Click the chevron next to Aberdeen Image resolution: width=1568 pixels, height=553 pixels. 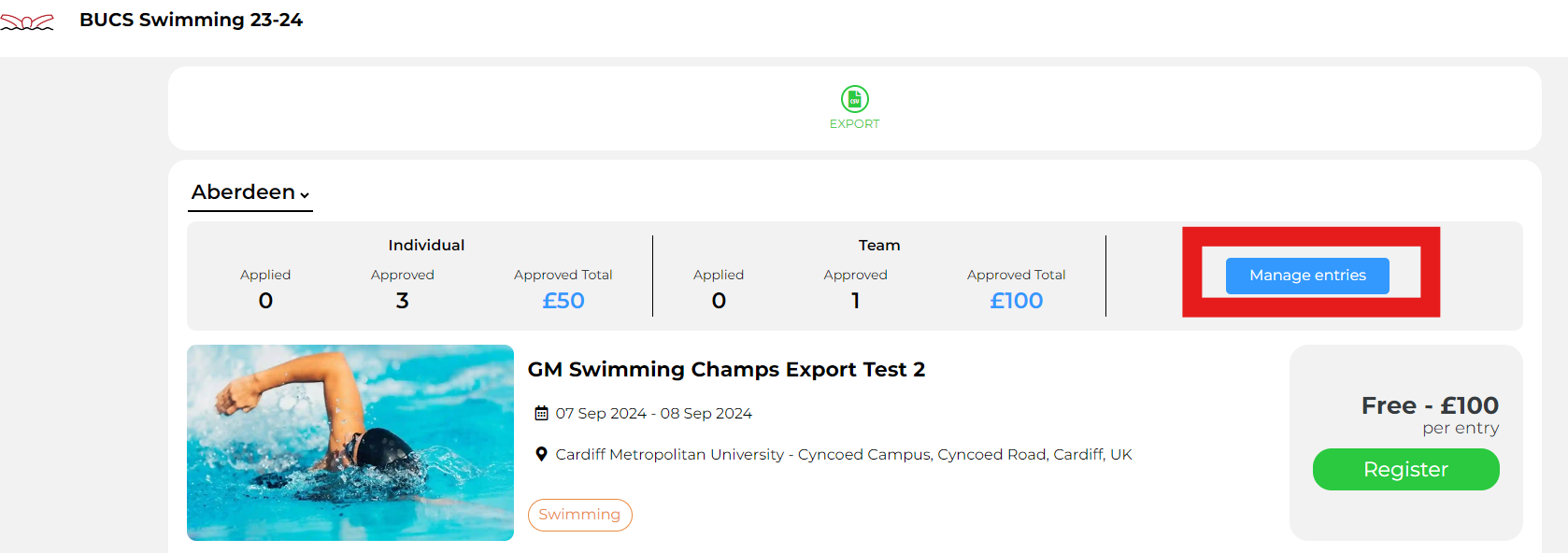[x=305, y=194]
